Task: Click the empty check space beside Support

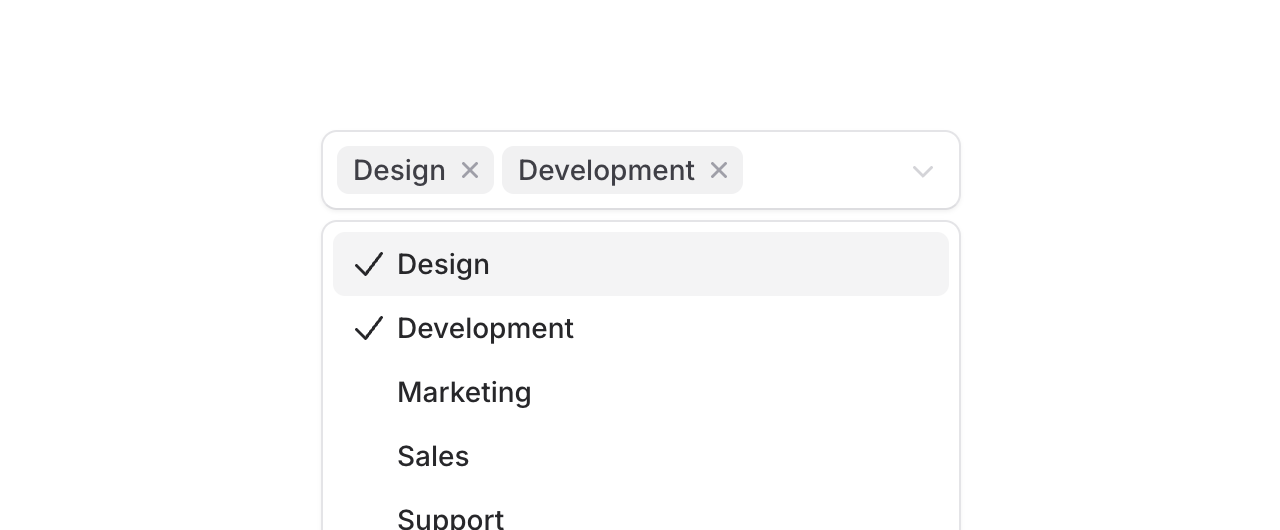Action: click(x=369, y=518)
